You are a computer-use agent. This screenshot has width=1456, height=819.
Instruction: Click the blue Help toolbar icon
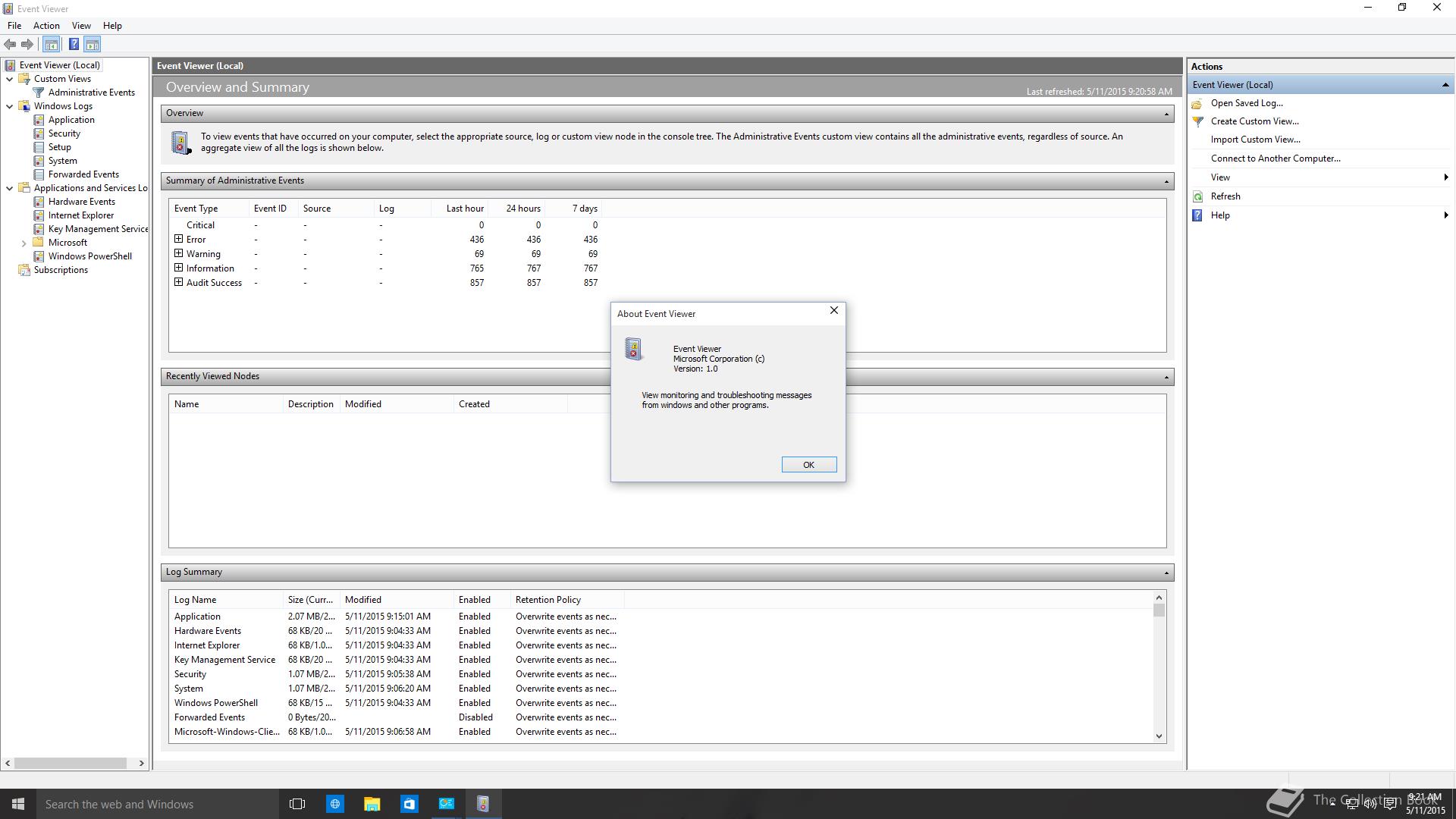click(74, 45)
